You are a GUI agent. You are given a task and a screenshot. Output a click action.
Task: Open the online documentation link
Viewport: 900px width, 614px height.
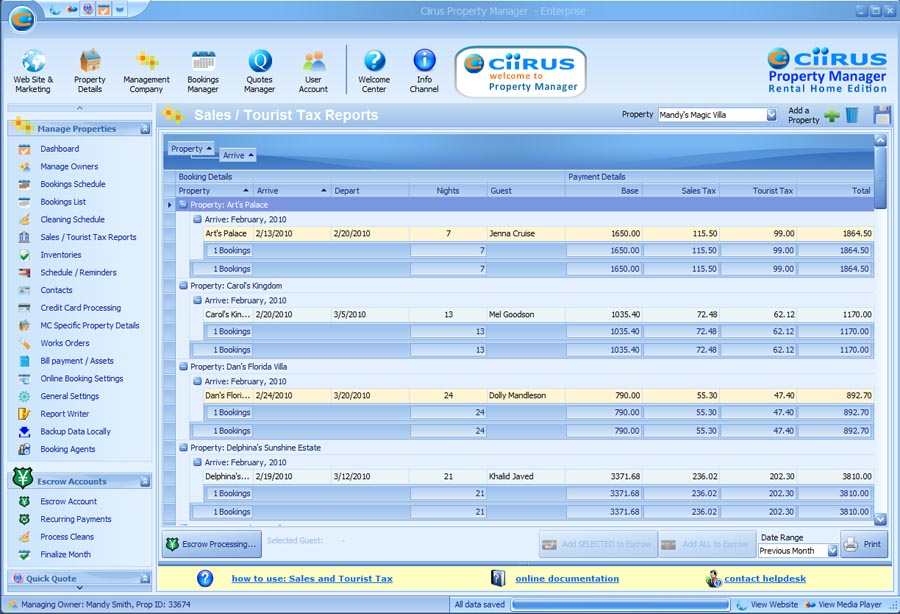567,578
